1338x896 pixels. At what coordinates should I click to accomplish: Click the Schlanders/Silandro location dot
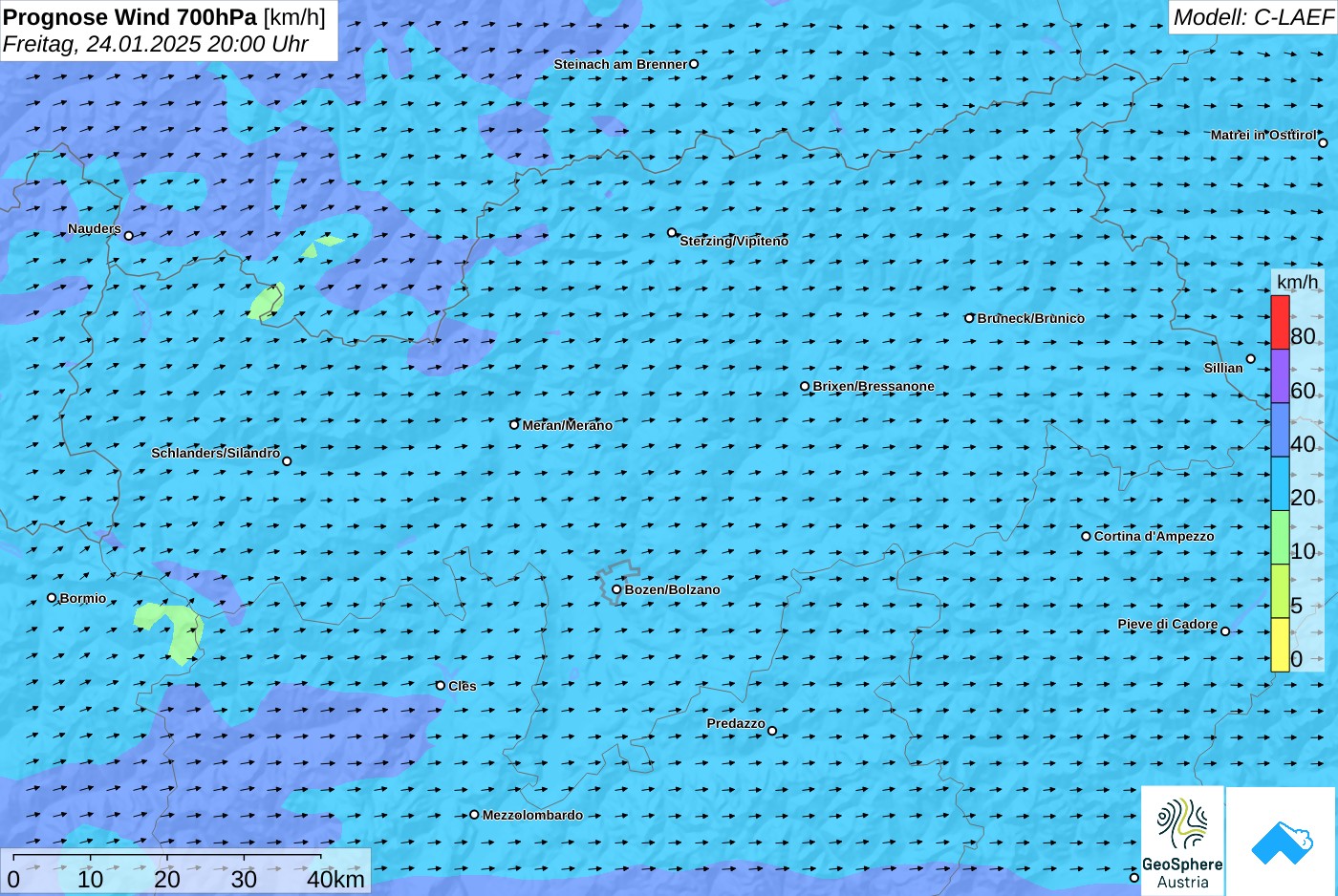(x=287, y=461)
